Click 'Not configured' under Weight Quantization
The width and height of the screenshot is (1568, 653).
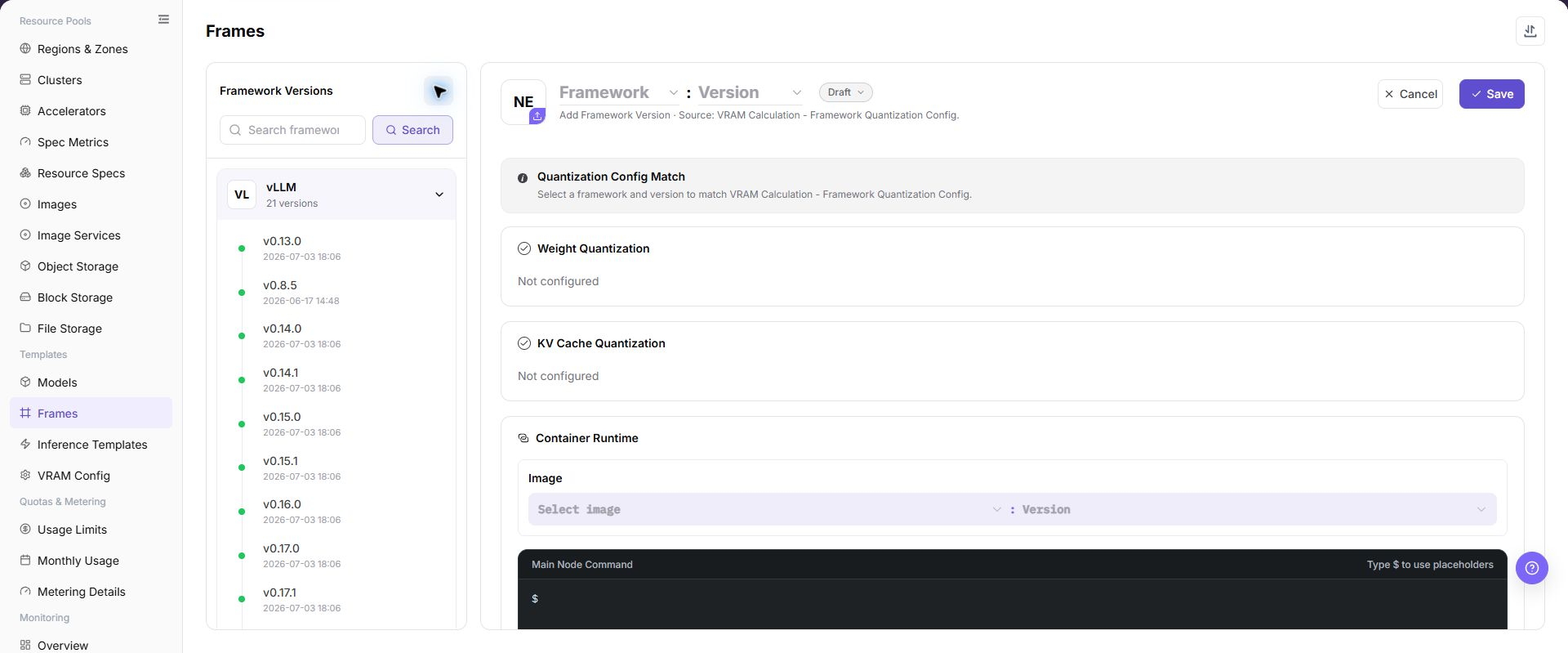point(558,281)
